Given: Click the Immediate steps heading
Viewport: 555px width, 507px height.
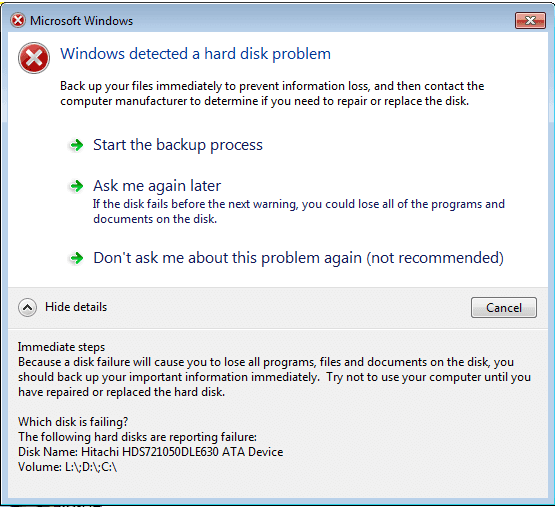Looking at the screenshot, I should (x=61, y=347).
